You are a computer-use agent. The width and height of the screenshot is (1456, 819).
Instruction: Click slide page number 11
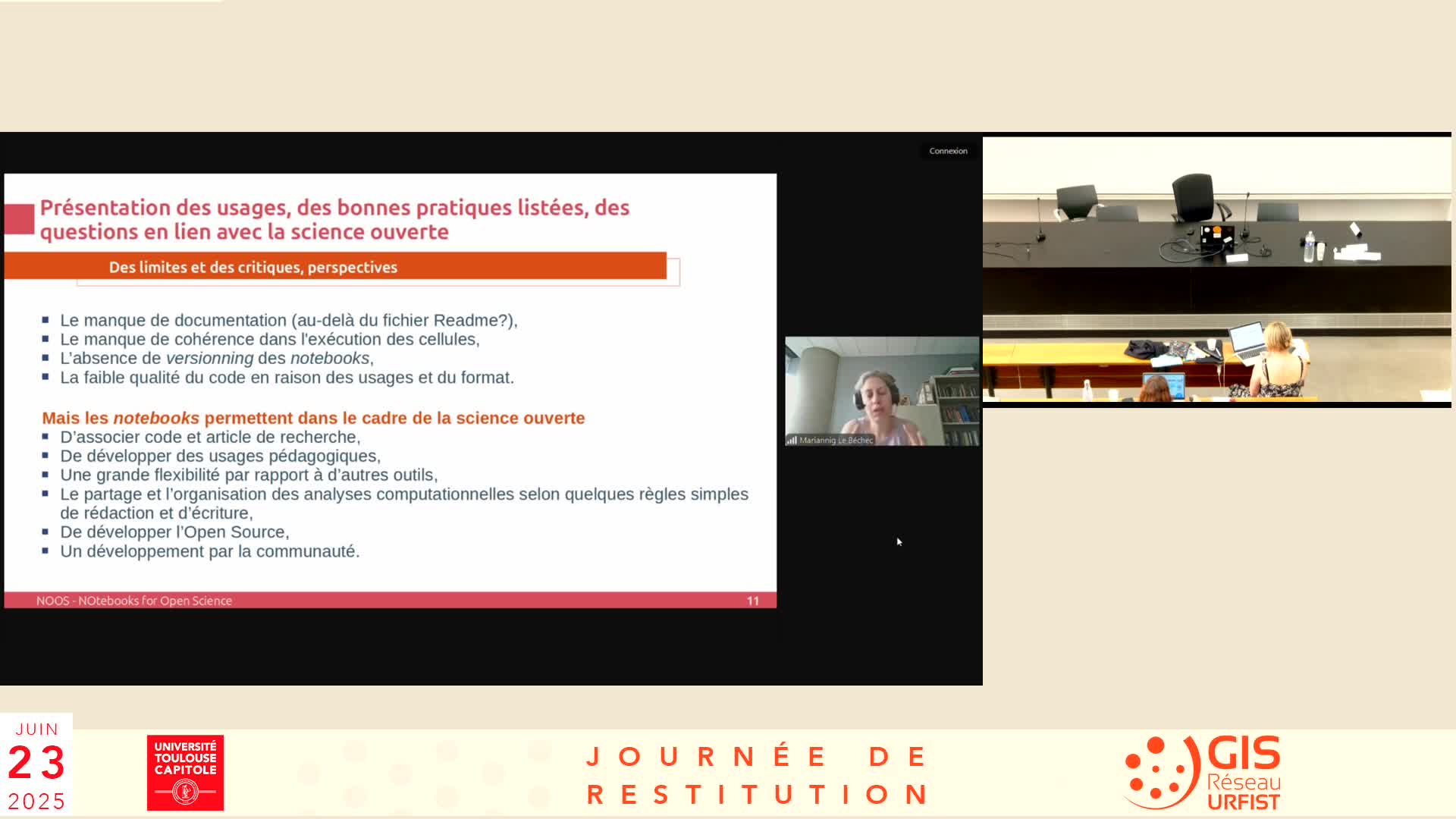coord(752,601)
